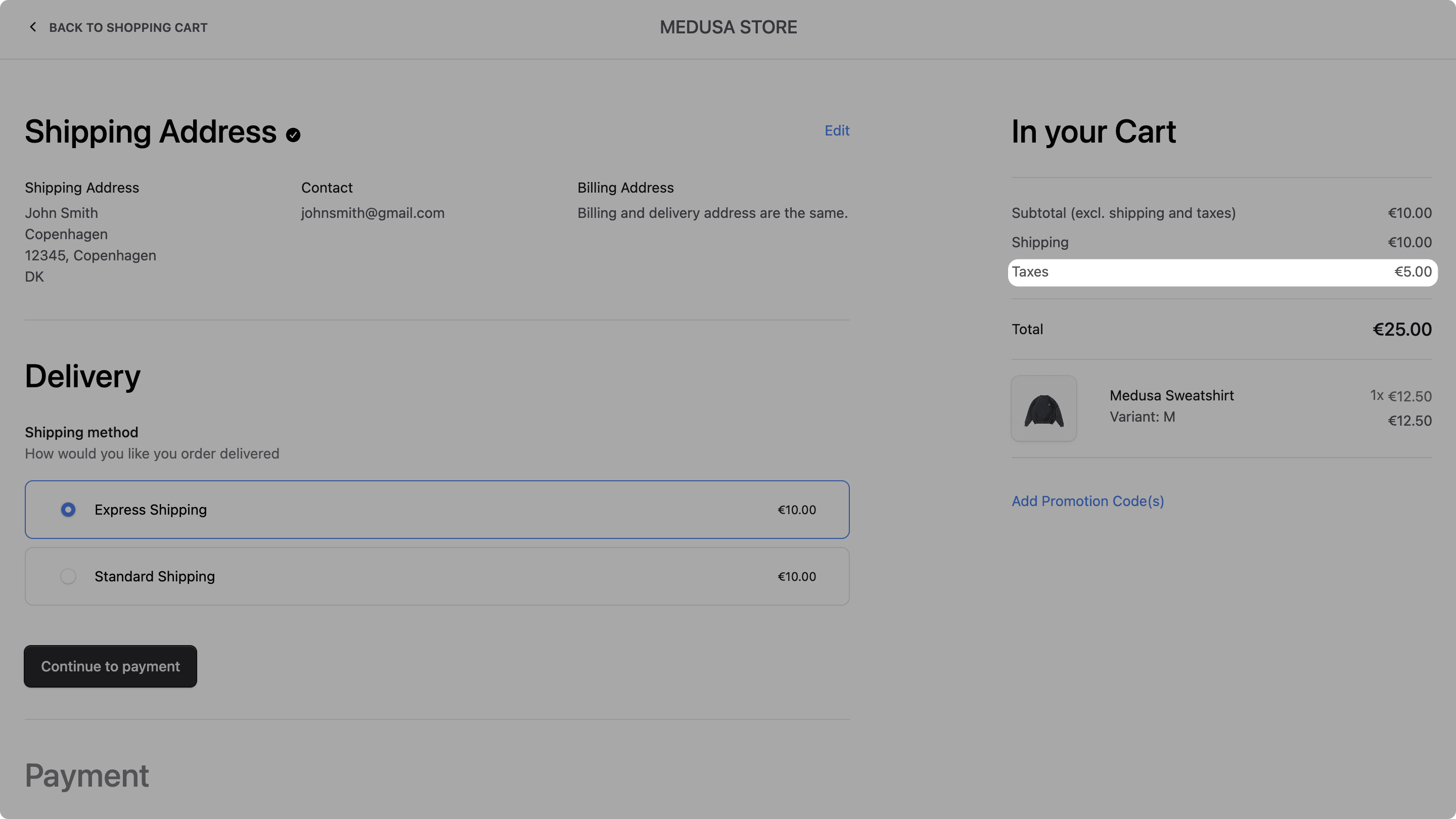The width and height of the screenshot is (1456, 819).
Task: Click the back chevron arrow icon
Action: pyautogui.click(x=33, y=27)
